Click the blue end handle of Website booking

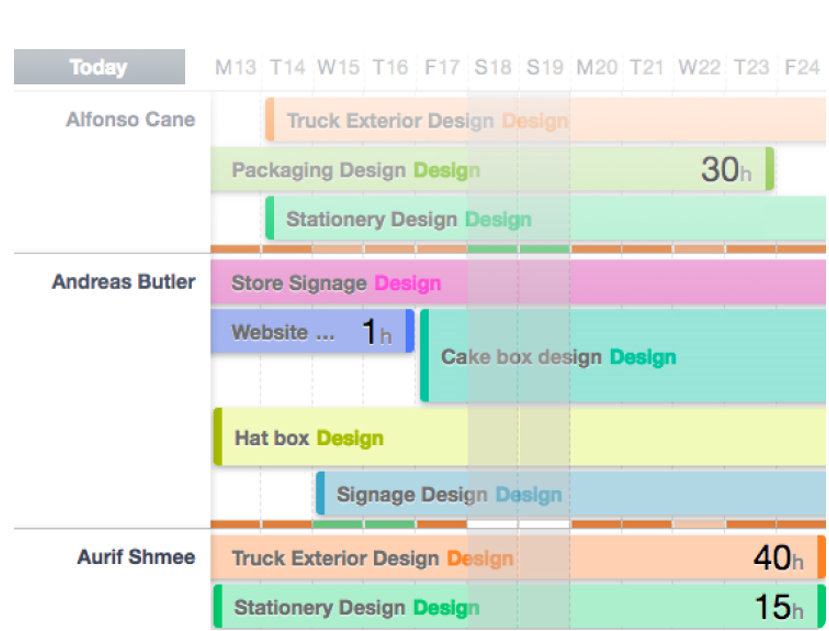click(x=410, y=332)
